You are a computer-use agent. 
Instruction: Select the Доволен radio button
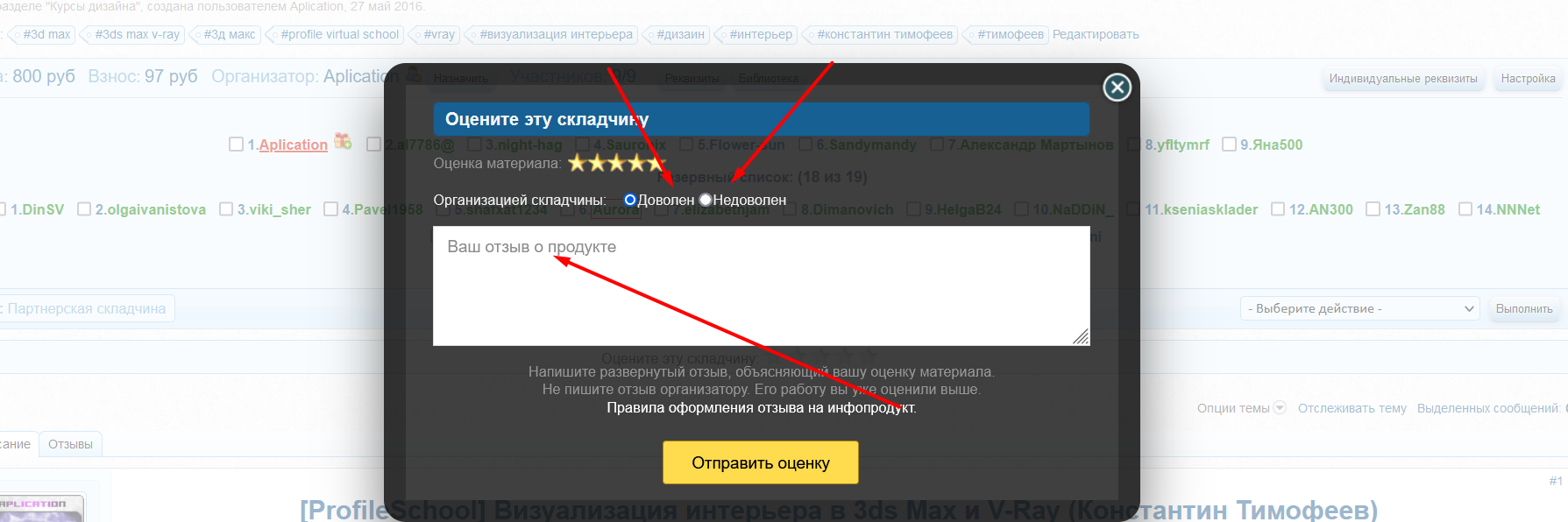point(629,200)
